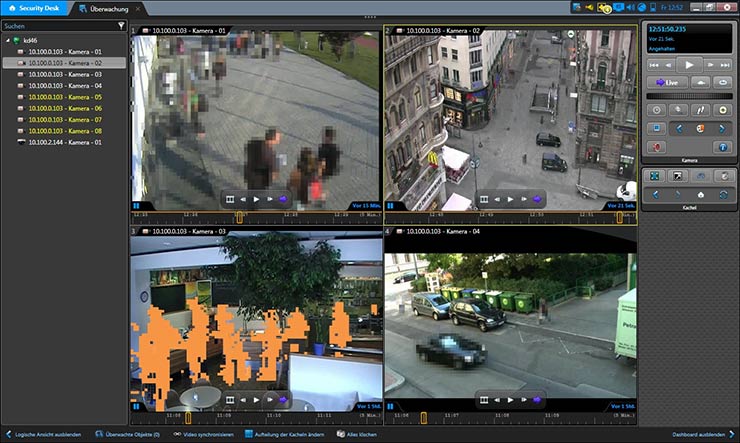Select 10.100.0.103 - Kamera - 05 in tree

tap(65, 97)
